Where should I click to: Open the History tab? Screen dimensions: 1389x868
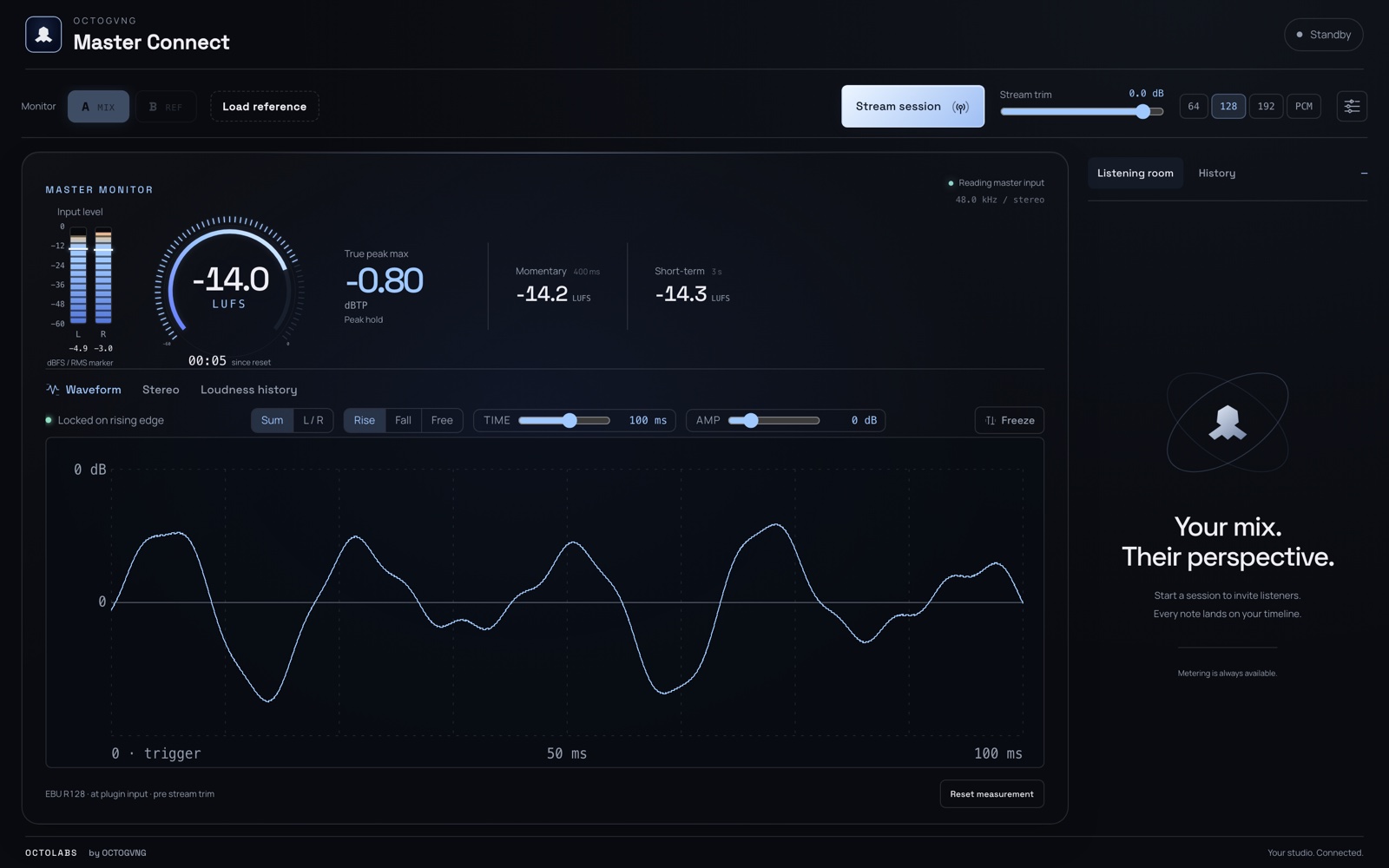click(1216, 174)
